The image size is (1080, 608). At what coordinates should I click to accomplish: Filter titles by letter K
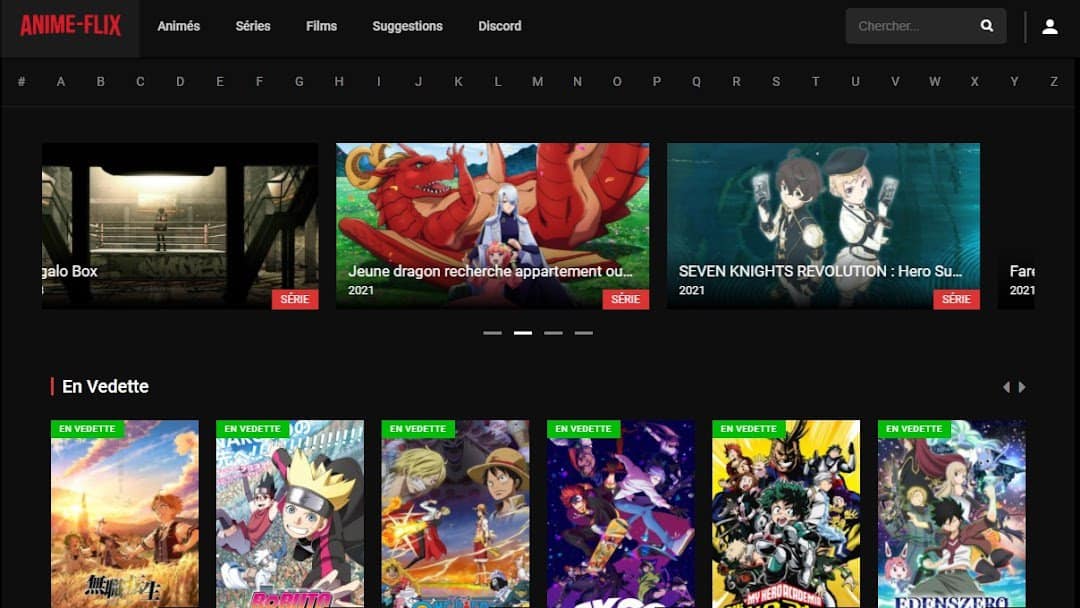(x=458, y=81)
